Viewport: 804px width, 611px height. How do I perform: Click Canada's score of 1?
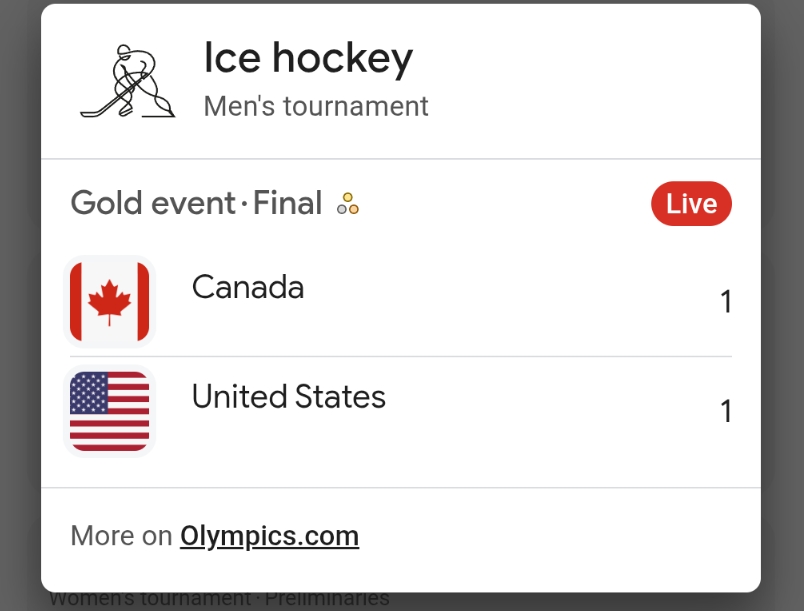[726, 302]
